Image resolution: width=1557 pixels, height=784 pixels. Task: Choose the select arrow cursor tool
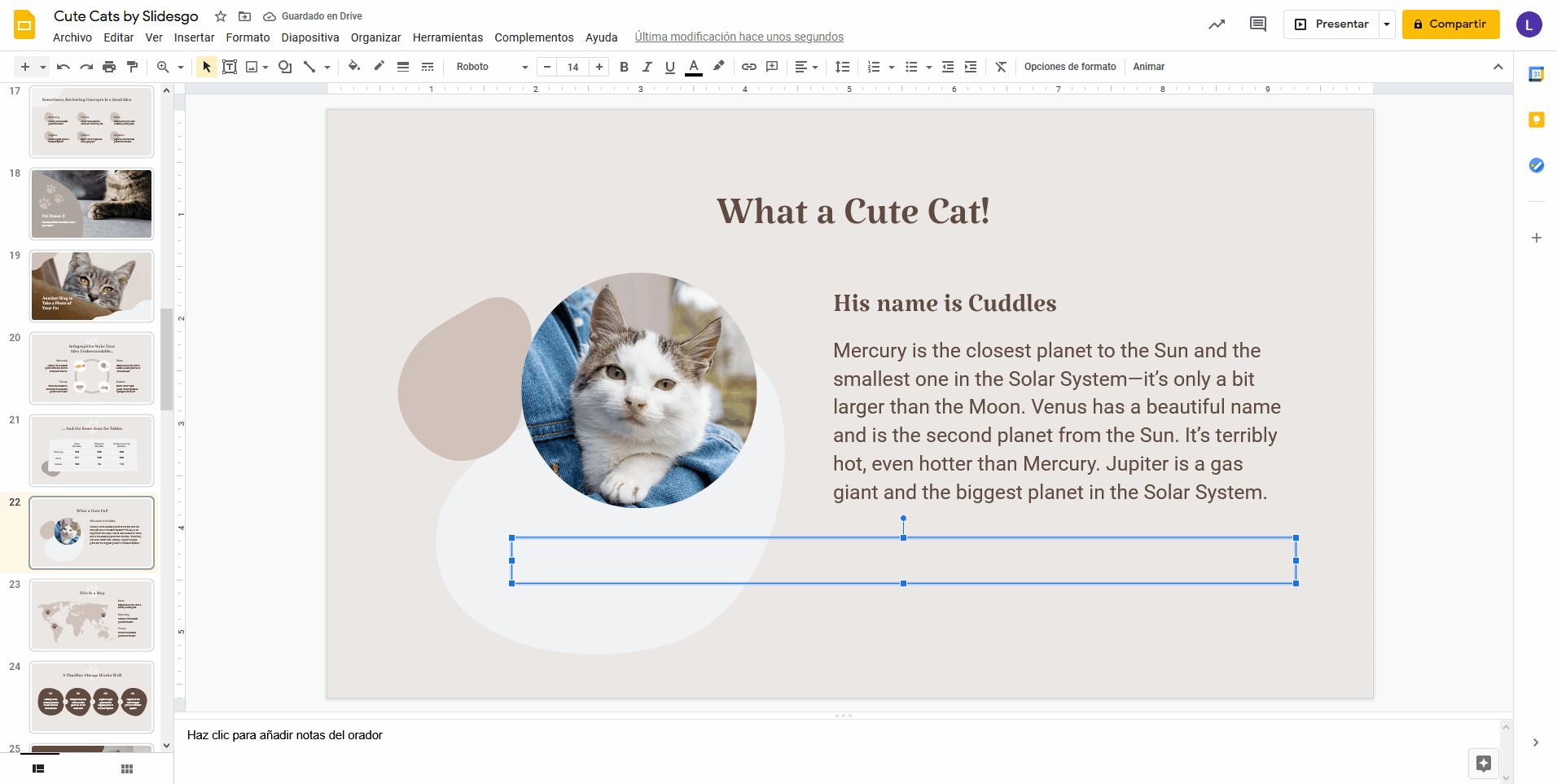tap(207, 67)
